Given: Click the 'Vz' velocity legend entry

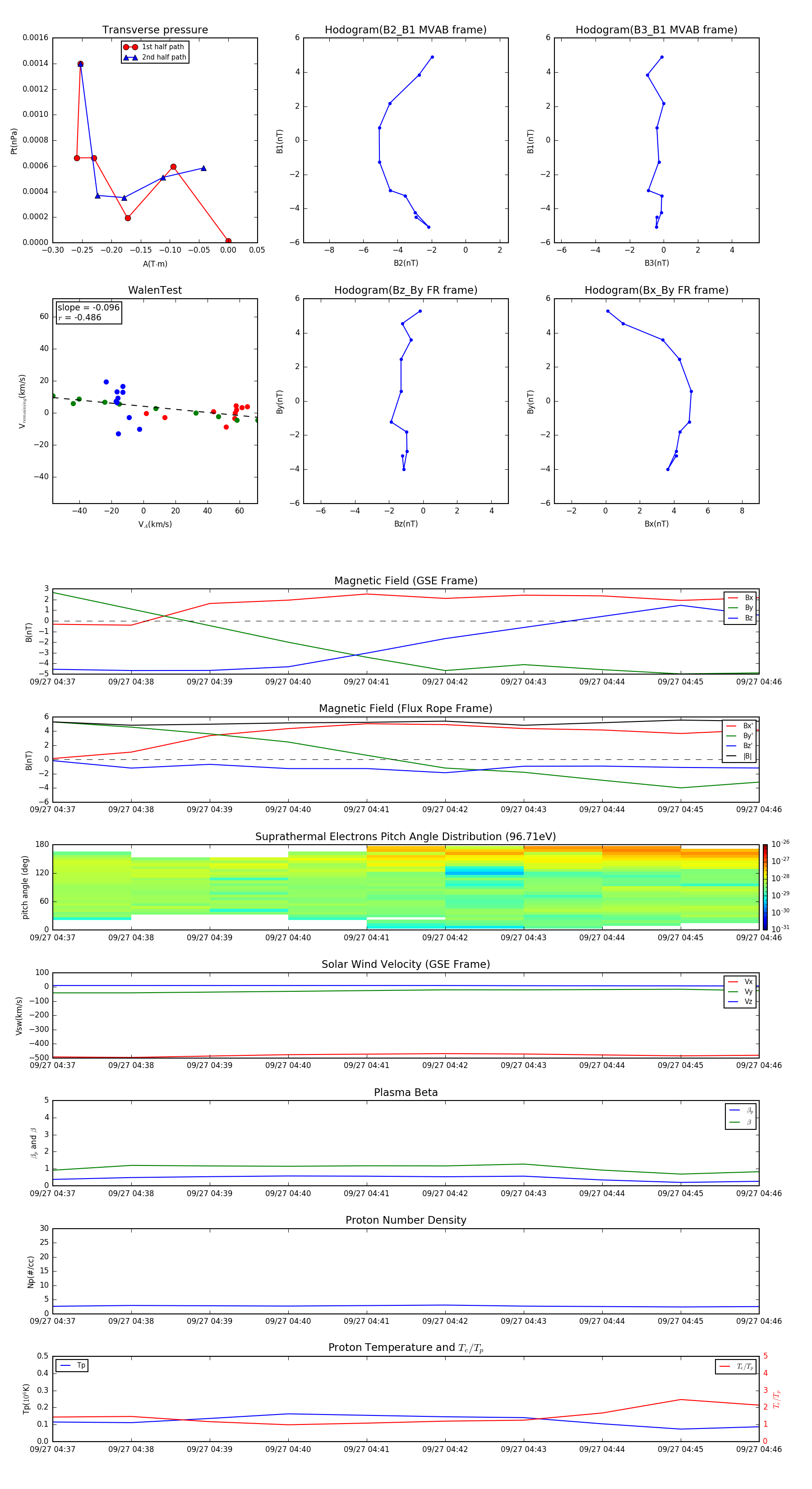Looking at the screenshot, I should pyautogui.click(x=740, y=1001).
